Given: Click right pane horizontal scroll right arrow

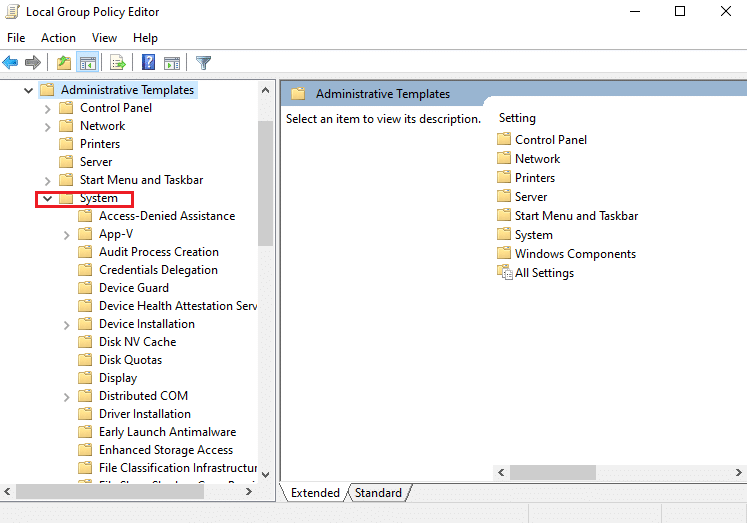Looking at the screenshot, I should (738, 472).
